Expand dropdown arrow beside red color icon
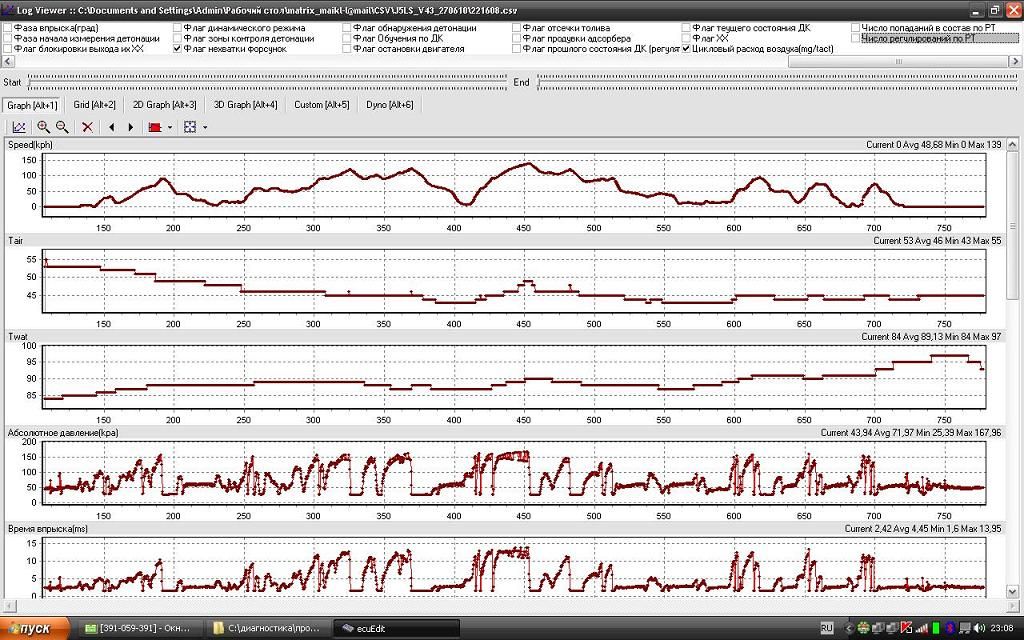This screenshot has height=640, width=1024. (x=170, y=127)
